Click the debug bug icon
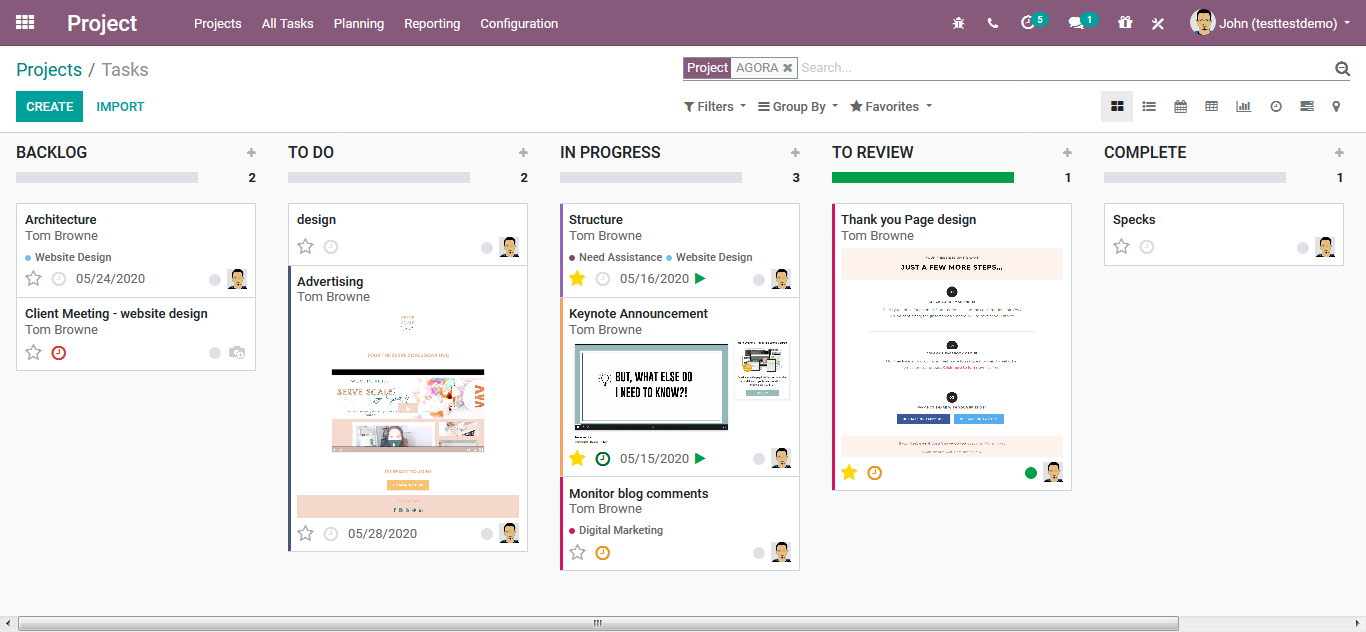 click(959, 23)
